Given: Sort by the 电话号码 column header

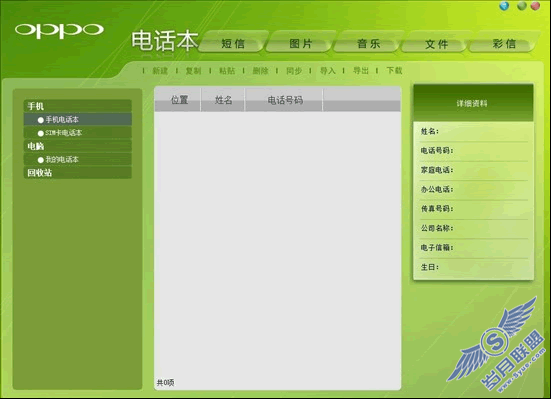Looking at the screenshot, I should pyautogui.click(x=284, y=100).
